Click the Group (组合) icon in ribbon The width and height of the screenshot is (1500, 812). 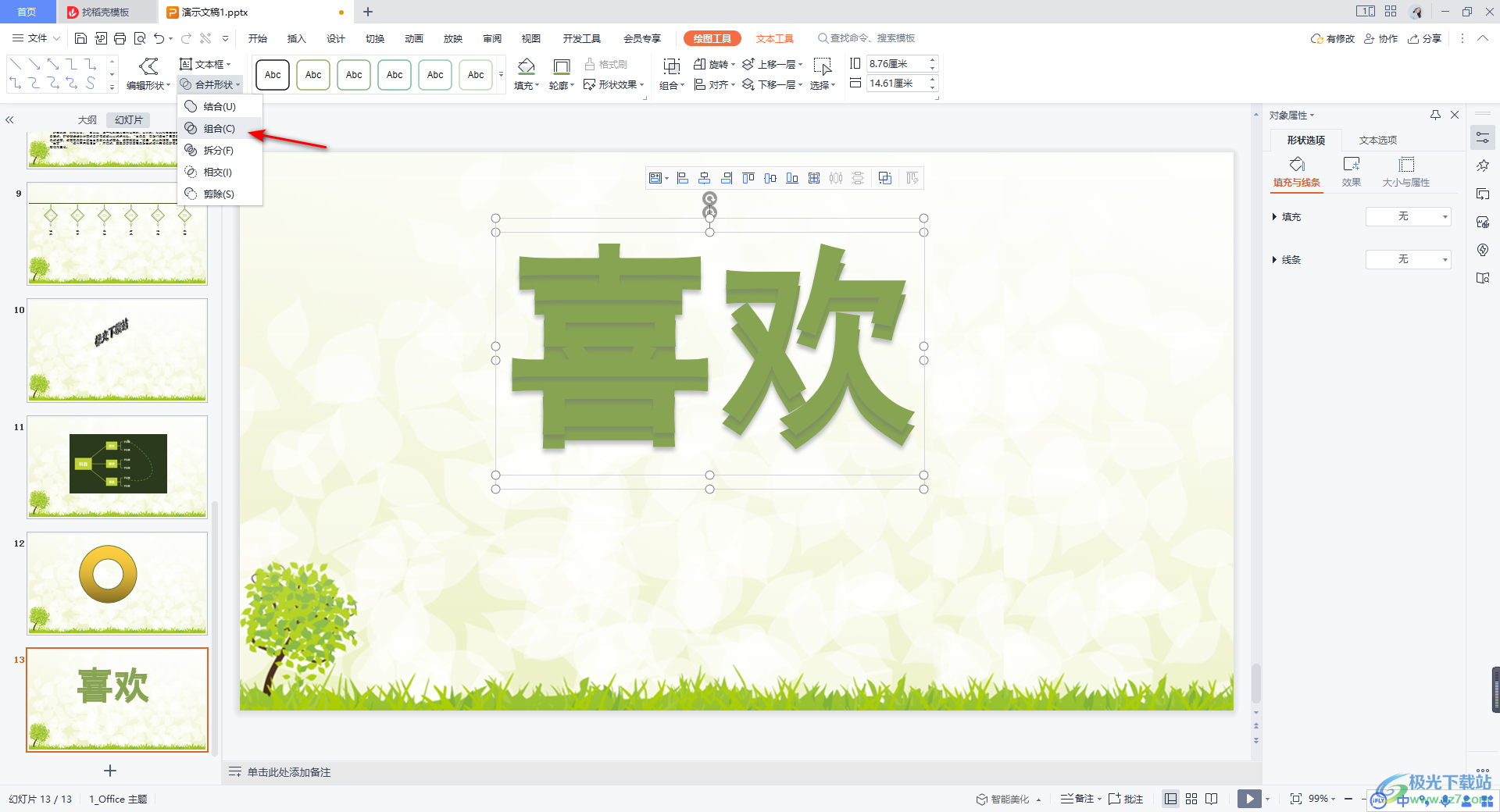671,67
